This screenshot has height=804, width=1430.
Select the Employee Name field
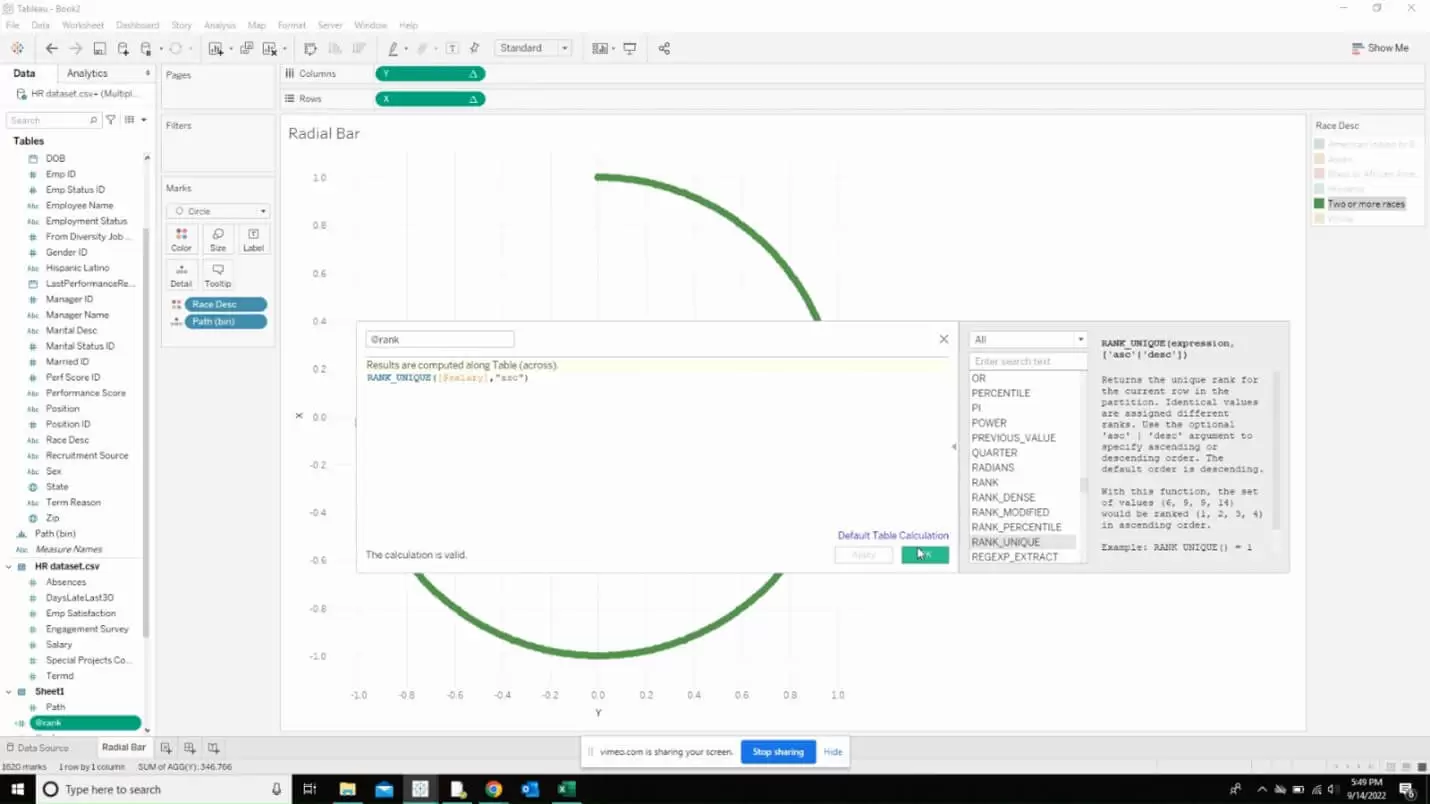pyautogui.click(x=79, y=205)
